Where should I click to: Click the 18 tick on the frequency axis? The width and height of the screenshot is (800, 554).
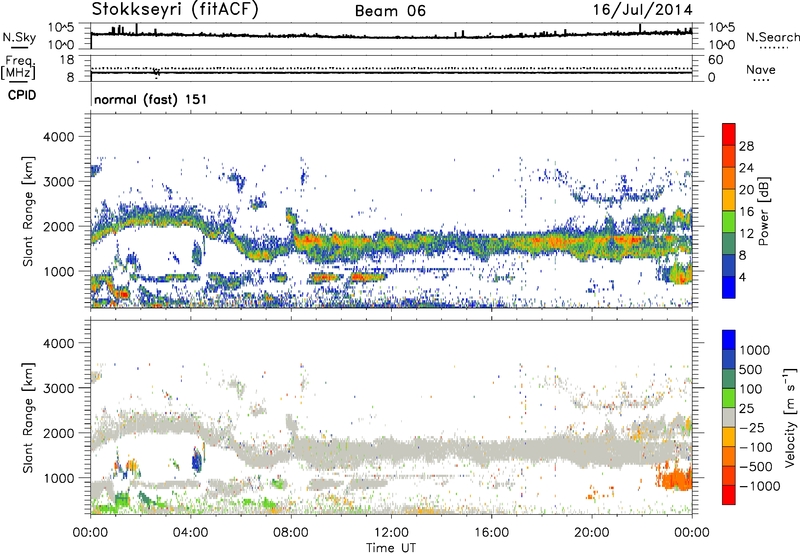67,60
